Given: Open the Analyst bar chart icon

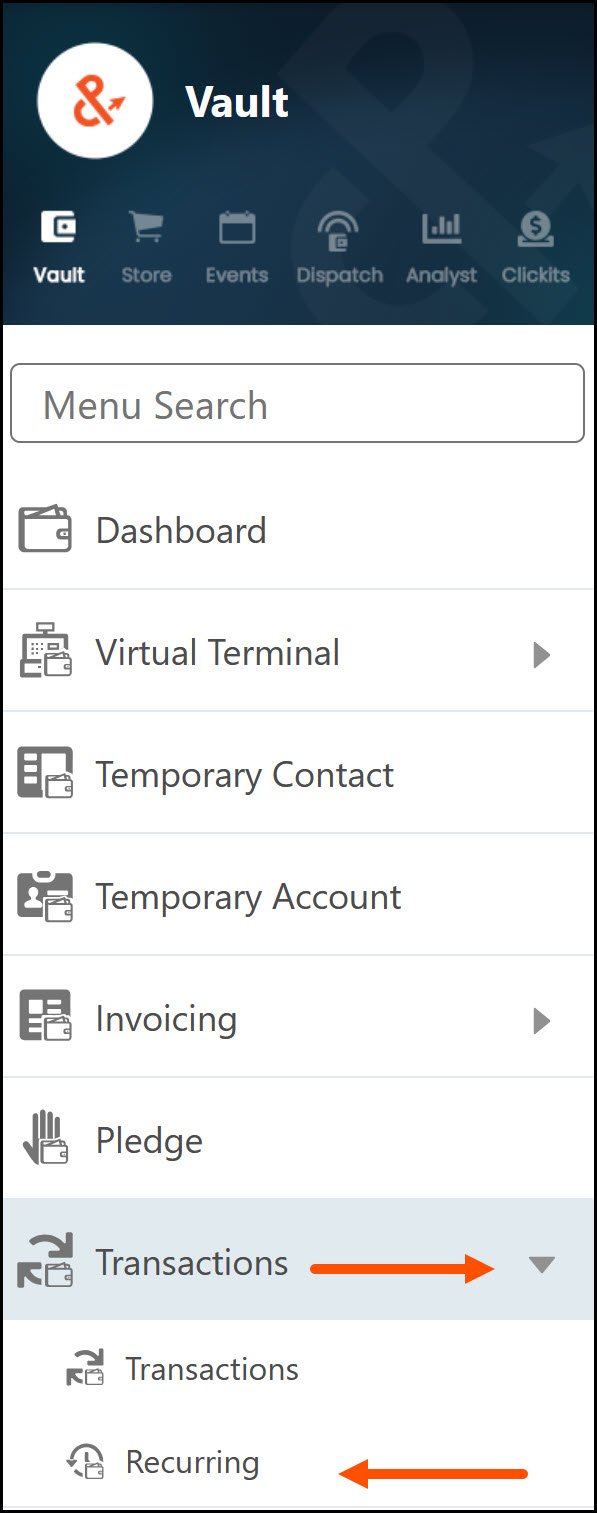Looking at the screenshot, I should point(441,228).
